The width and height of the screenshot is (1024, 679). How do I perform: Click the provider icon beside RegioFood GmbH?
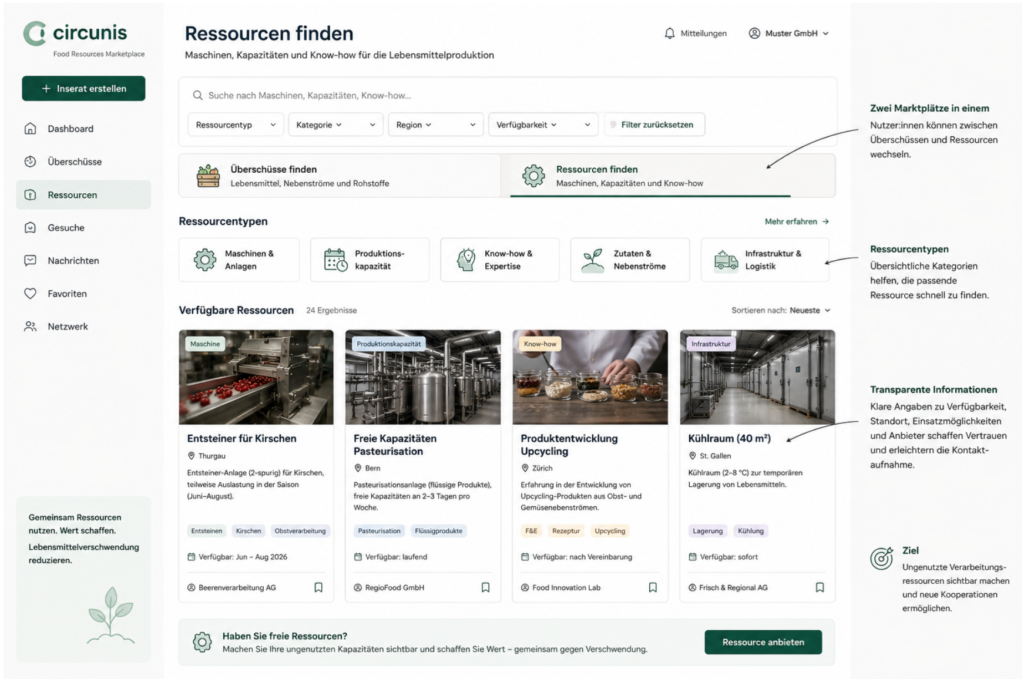pyautogui.click(x=358, y=588)
